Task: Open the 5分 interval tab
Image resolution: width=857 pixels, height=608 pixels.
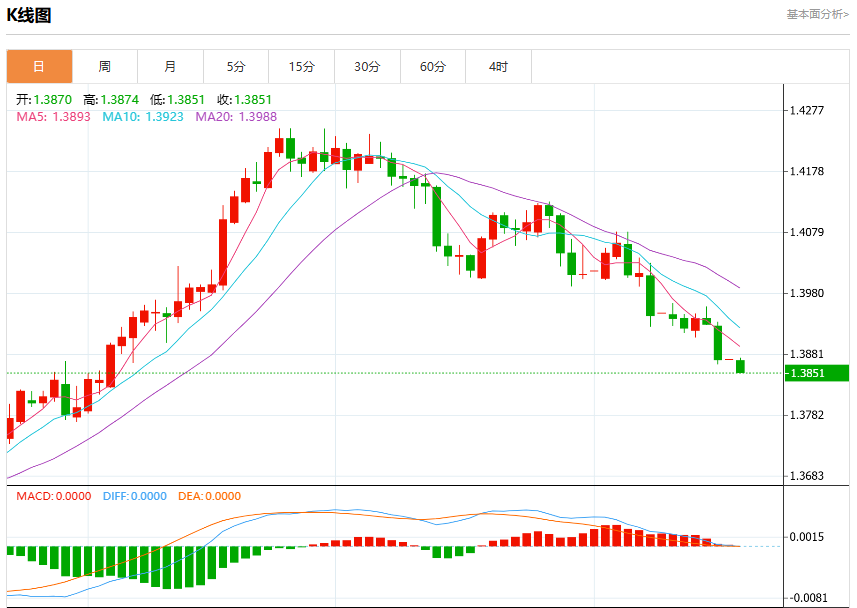Action: (236, 67)
